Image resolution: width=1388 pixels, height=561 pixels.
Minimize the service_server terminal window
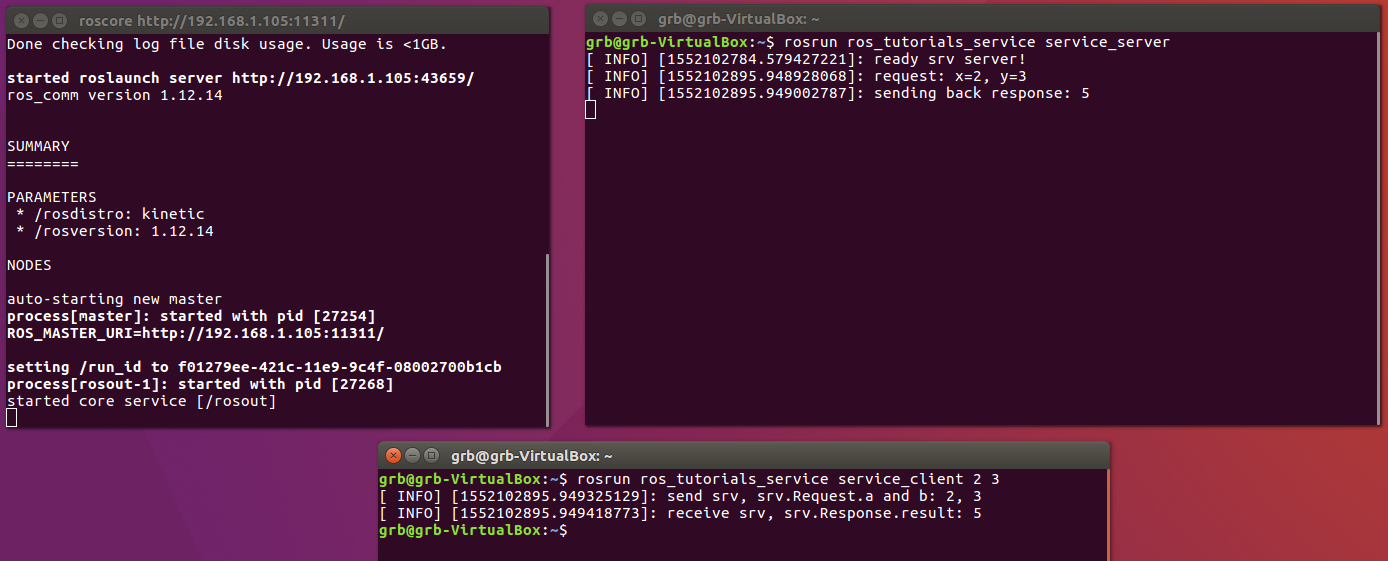pos(619,18)
